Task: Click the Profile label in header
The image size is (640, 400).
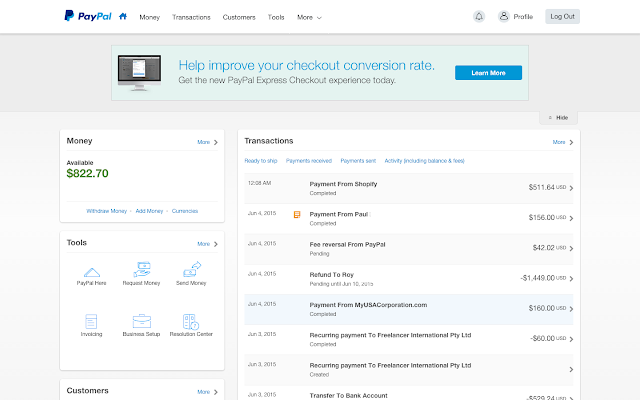Action: 523,17
